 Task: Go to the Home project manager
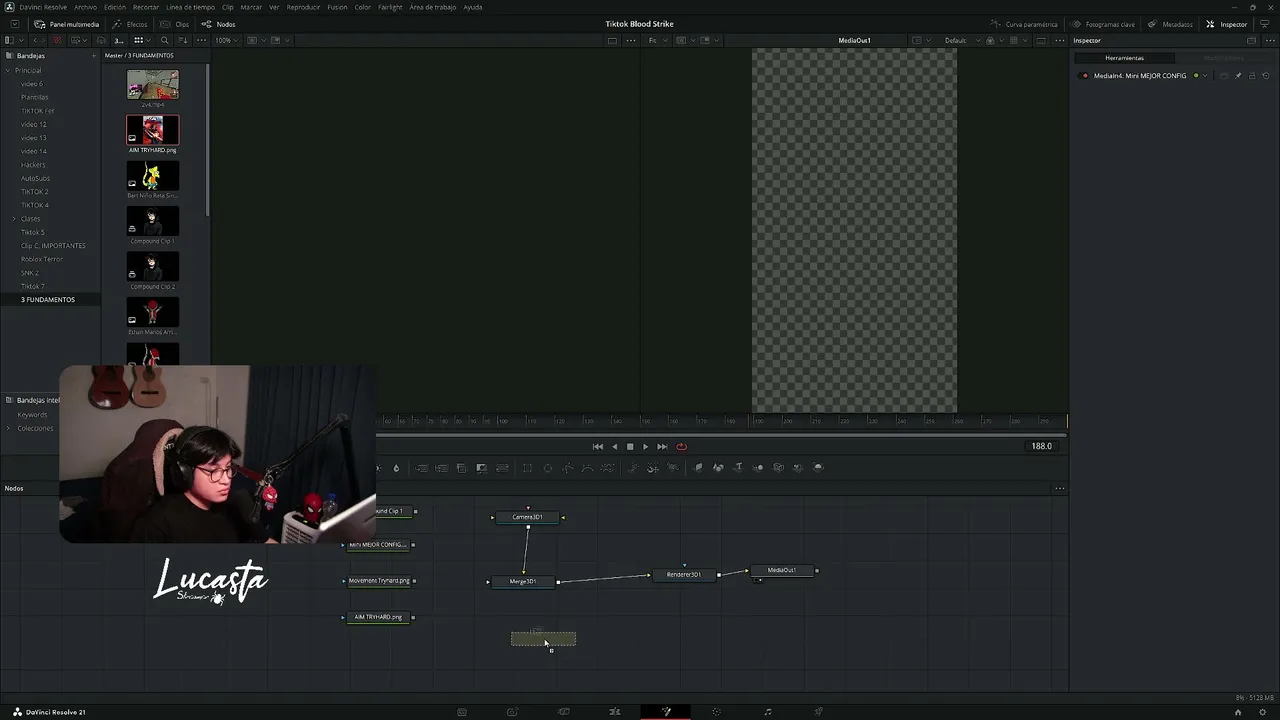pos(1238,712)
